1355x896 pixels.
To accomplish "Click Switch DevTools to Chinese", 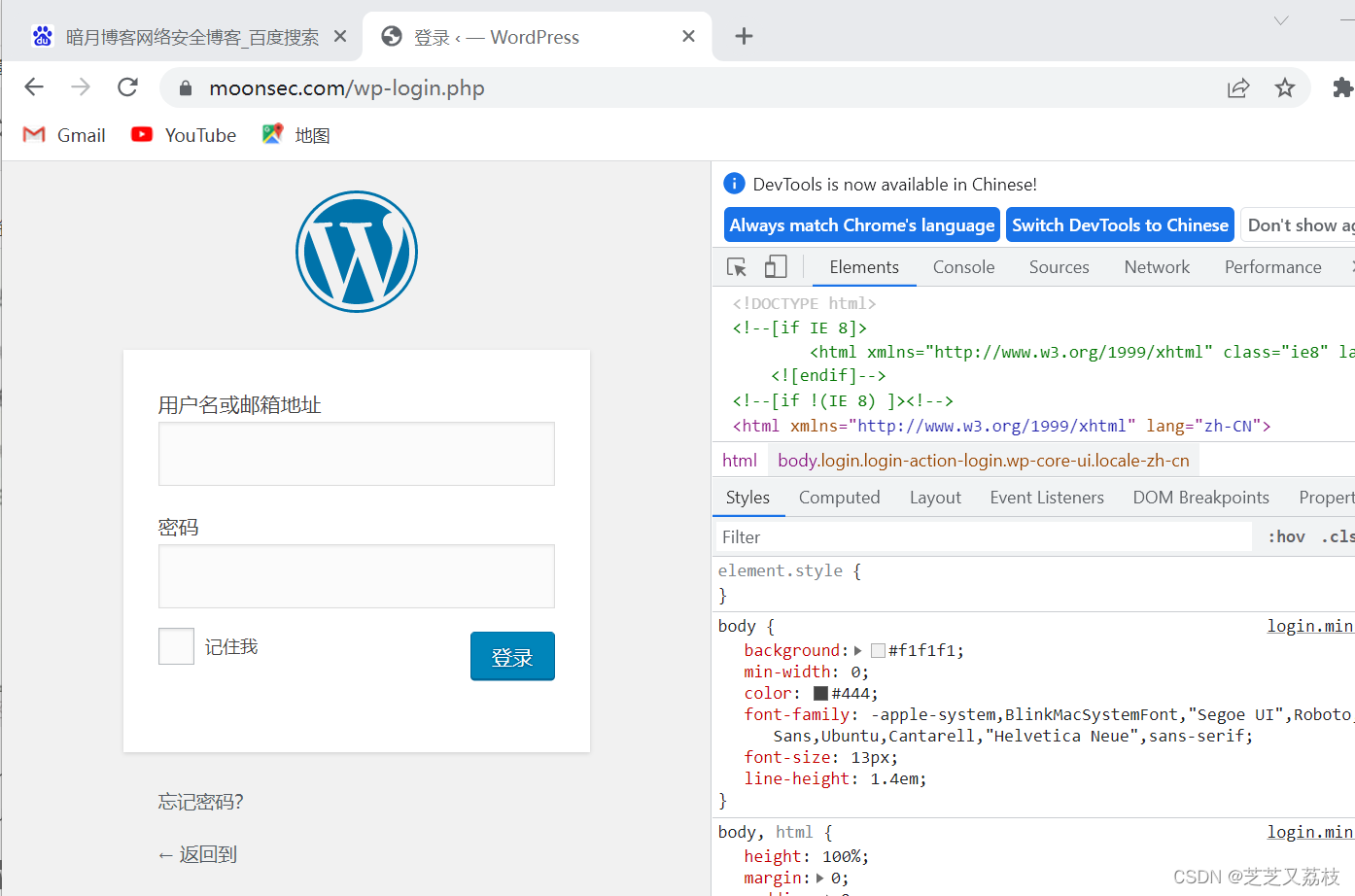I will pyautogui.click(x=1120, y=225).
